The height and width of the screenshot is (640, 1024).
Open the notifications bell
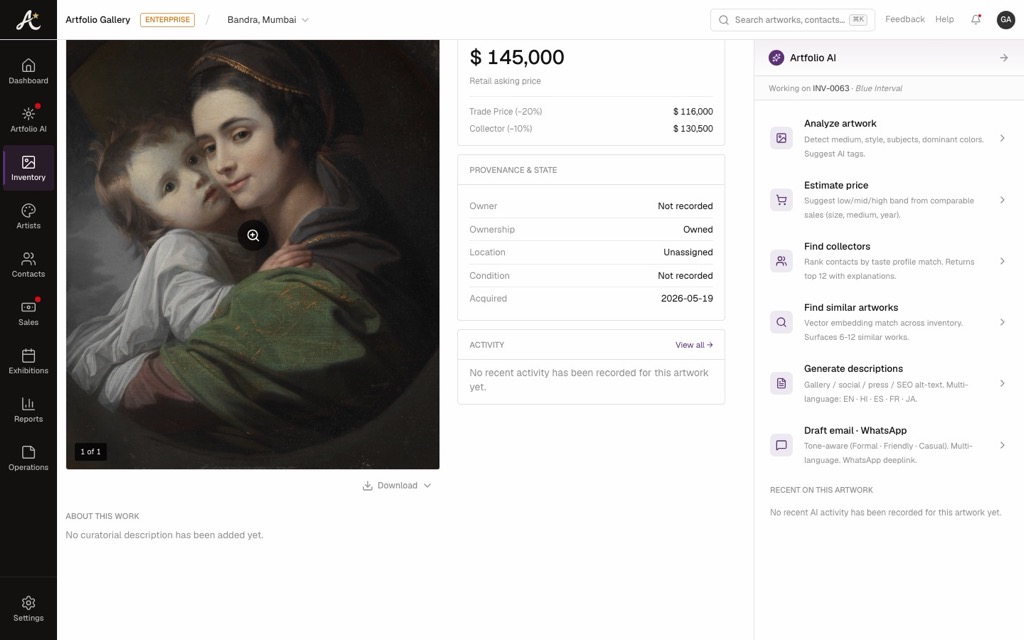coord(976,20)
